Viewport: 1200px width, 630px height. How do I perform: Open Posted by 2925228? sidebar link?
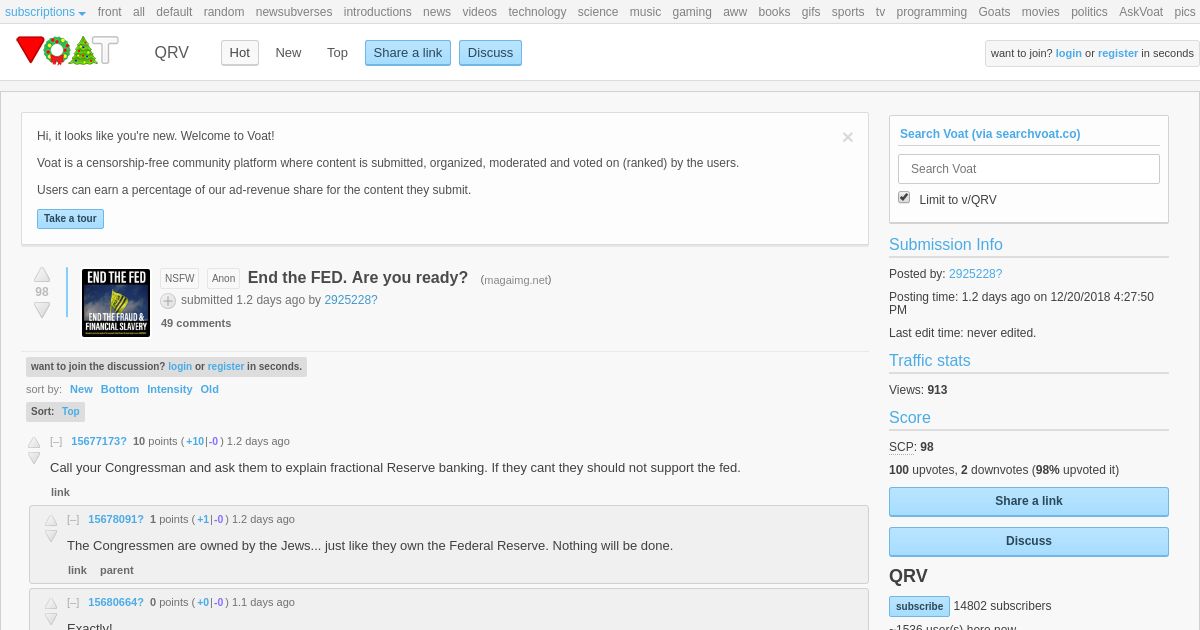(x=976, y=274)
